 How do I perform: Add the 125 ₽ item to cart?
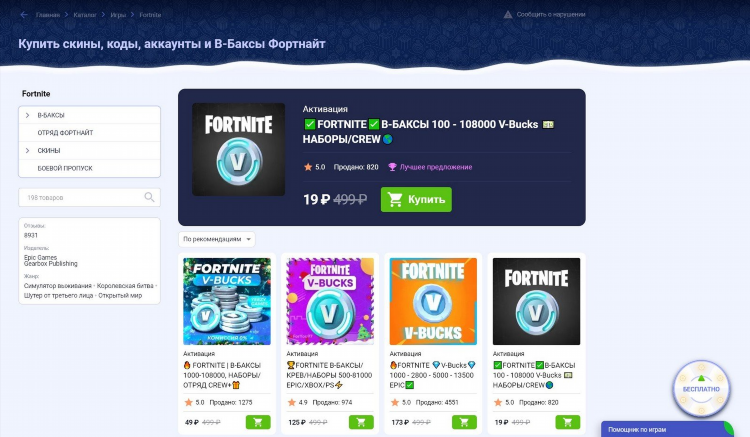coord(361,422)
